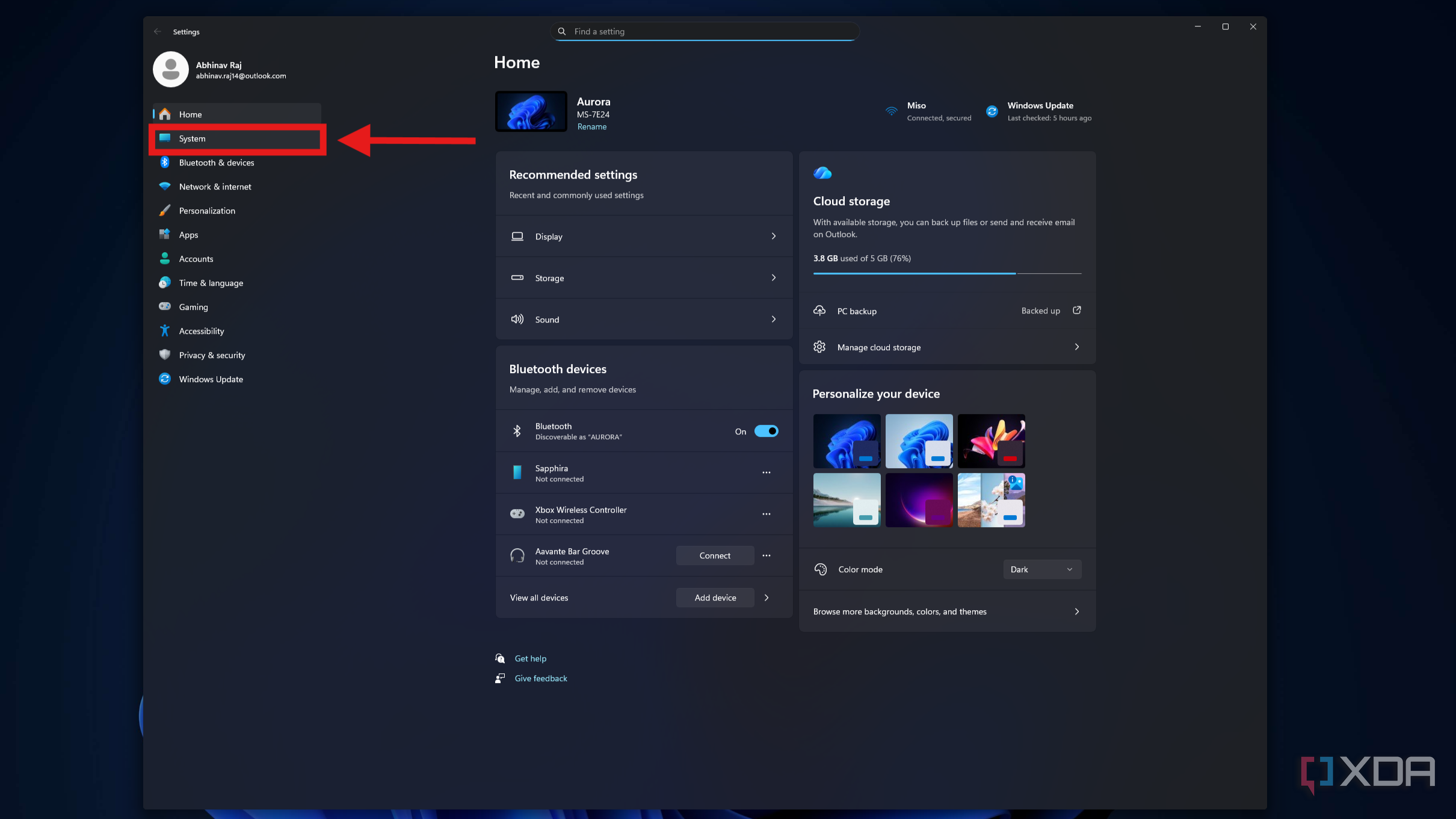Click the back arrow beside Settings
Screen dimensions: 1456x819
(158, 32)
